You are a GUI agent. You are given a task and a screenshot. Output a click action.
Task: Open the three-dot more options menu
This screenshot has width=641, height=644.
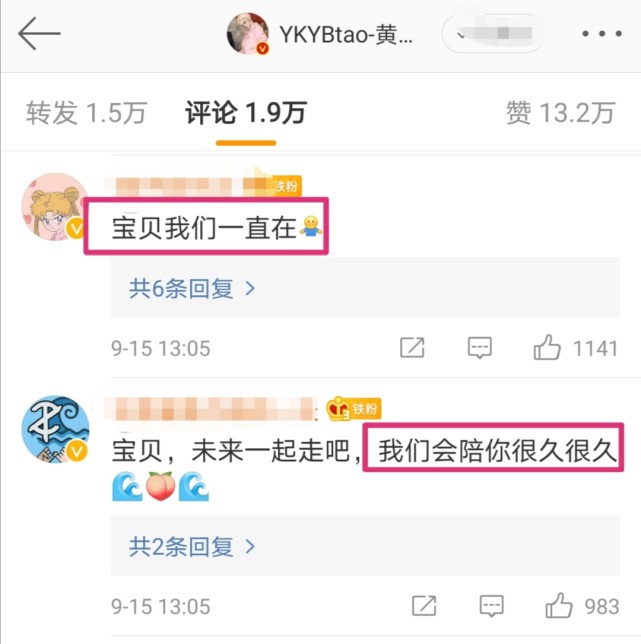[602, 34]
